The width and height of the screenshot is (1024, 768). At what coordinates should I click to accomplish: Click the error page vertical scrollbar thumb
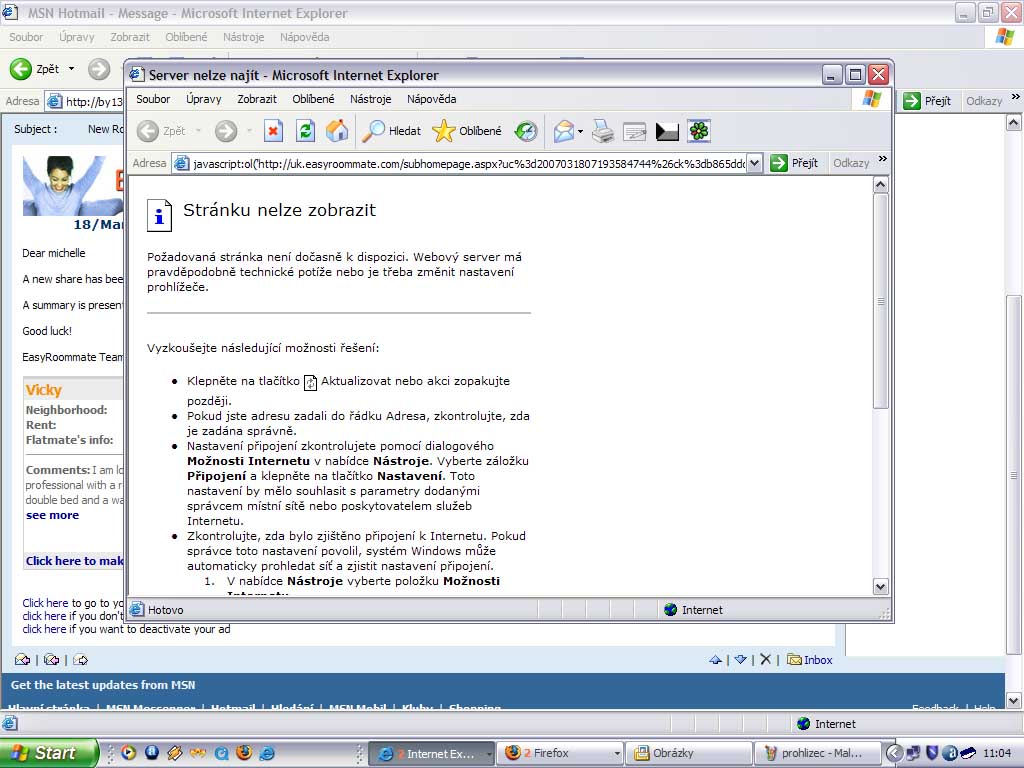point(880,301)
